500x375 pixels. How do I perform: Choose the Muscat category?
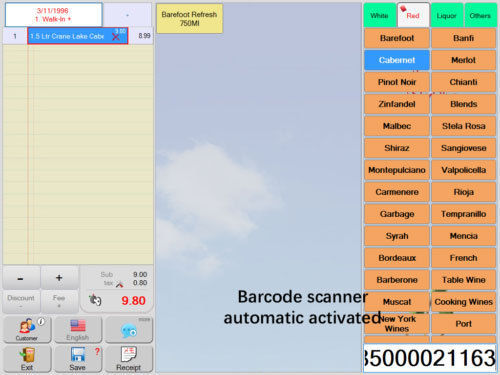click(x=397, y=302)
